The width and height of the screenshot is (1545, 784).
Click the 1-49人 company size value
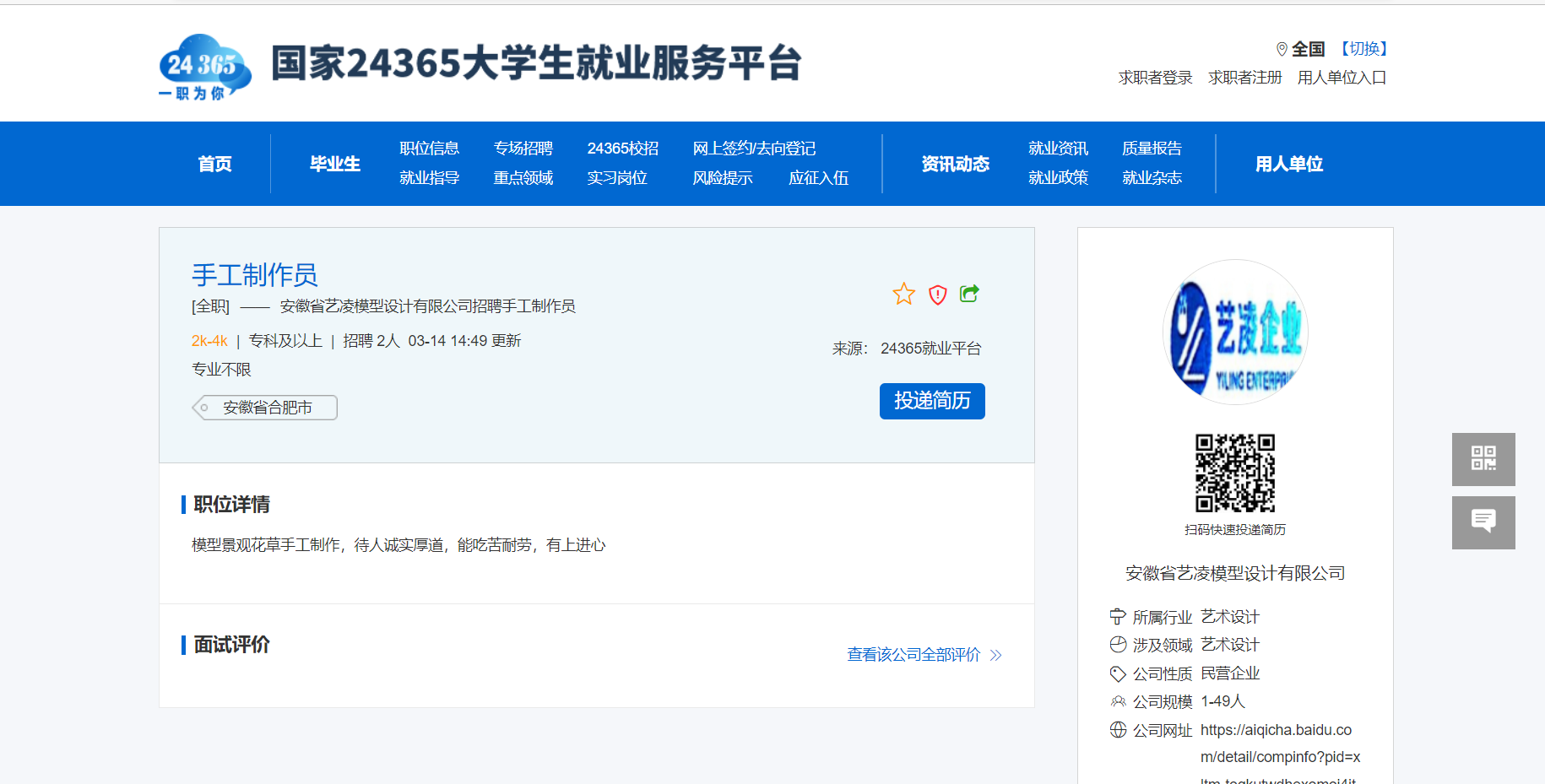coord(1222,701)
